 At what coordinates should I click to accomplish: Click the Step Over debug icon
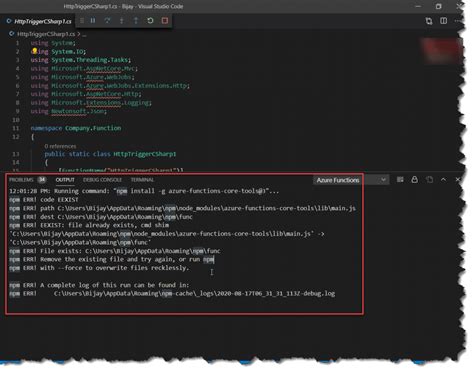pos(107,21)
